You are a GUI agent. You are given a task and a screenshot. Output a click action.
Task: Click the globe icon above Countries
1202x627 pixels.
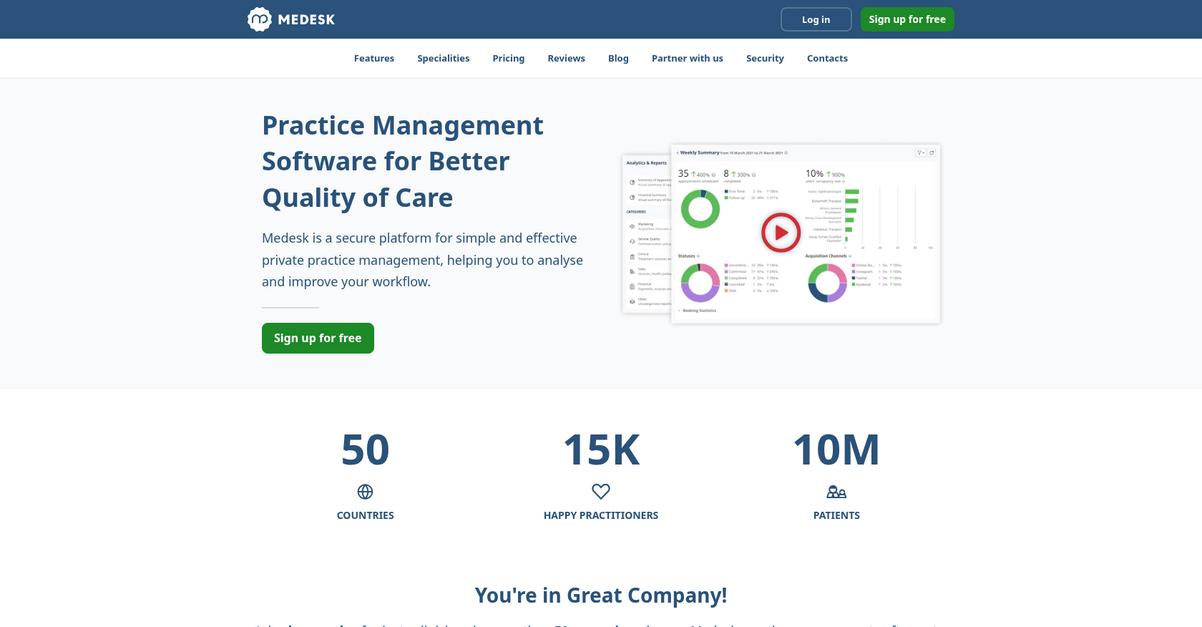coord(365,492)
